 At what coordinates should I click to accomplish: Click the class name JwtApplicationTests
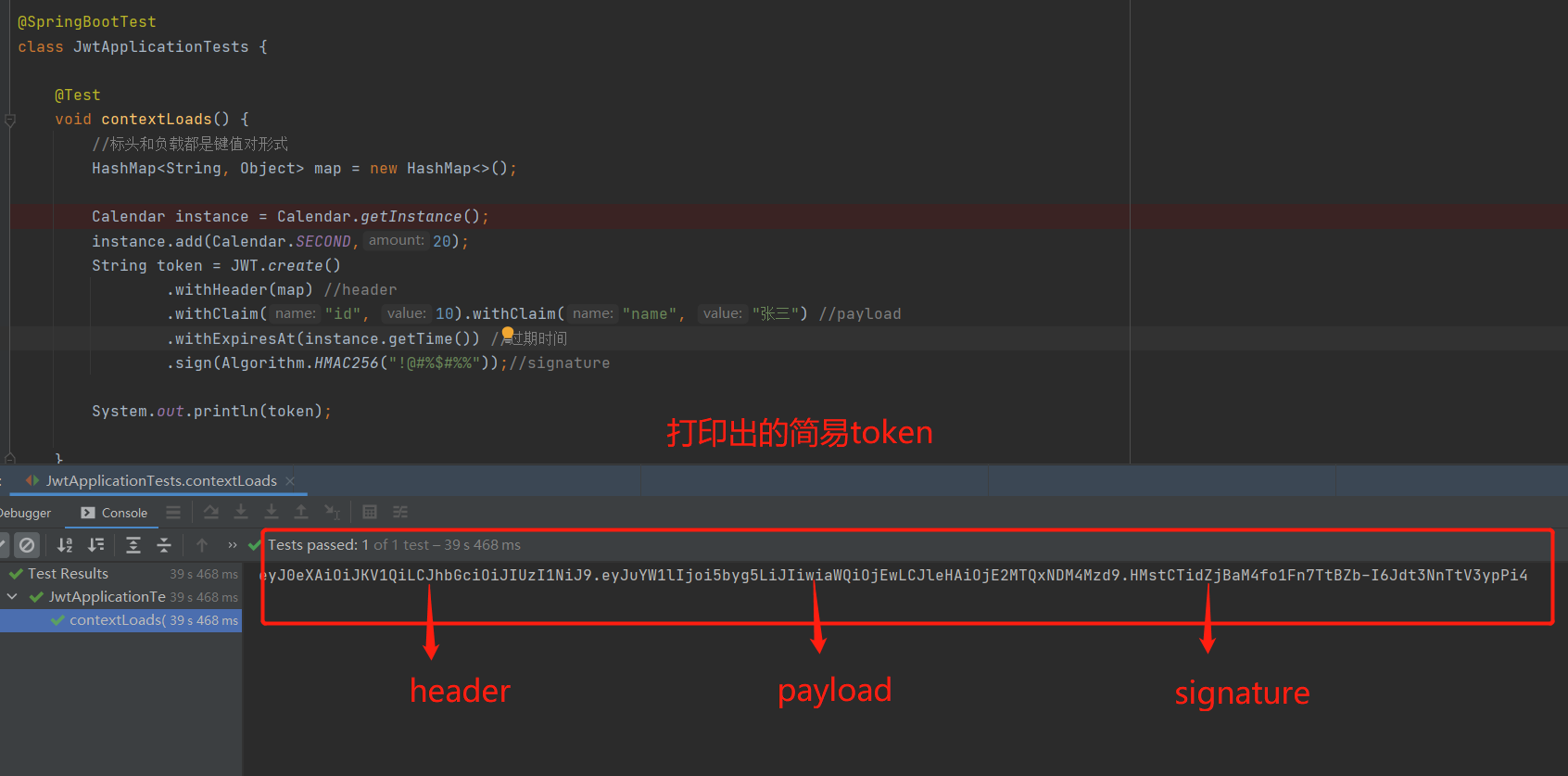(x=161, y=46)
